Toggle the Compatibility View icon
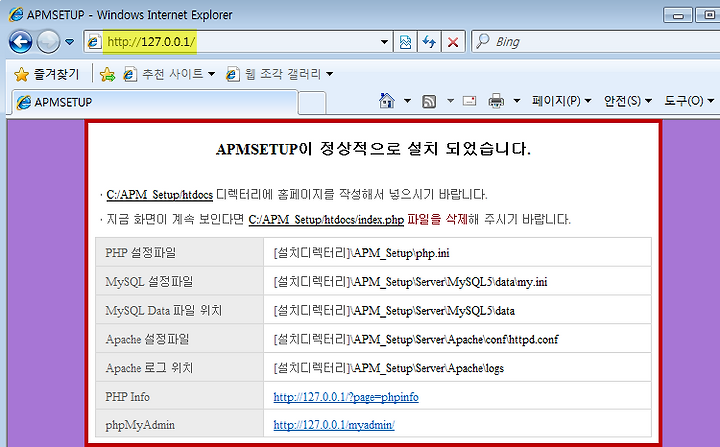 pyautogui.click(x=405, y=42)
